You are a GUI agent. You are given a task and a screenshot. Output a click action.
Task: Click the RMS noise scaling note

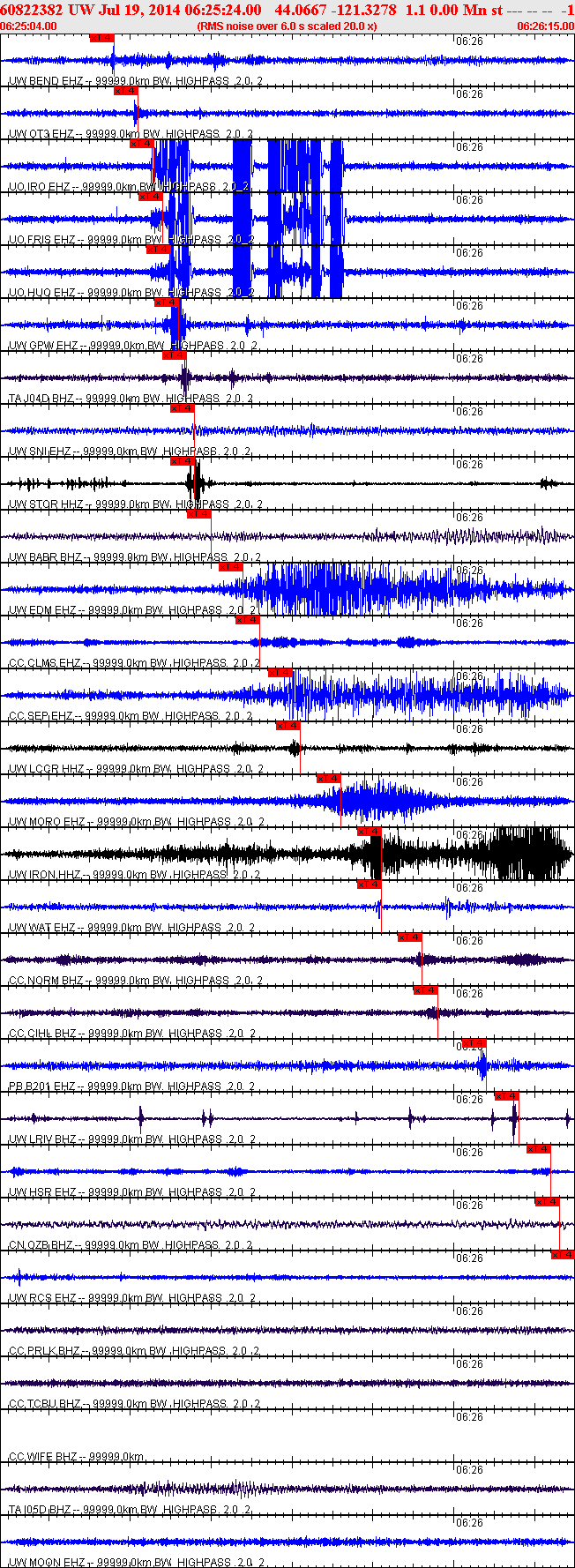pyautogui.click(x=287, y=26)
